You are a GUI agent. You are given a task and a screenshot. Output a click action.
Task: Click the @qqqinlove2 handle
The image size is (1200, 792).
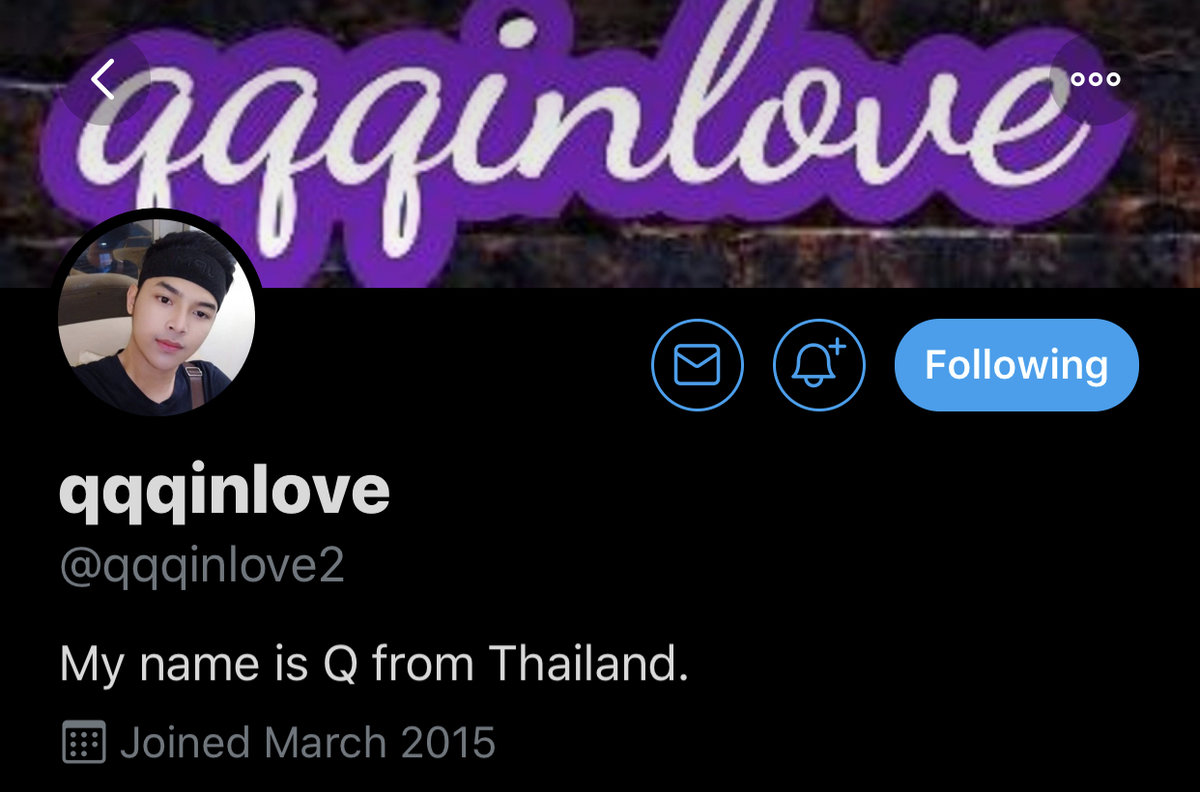202,568
